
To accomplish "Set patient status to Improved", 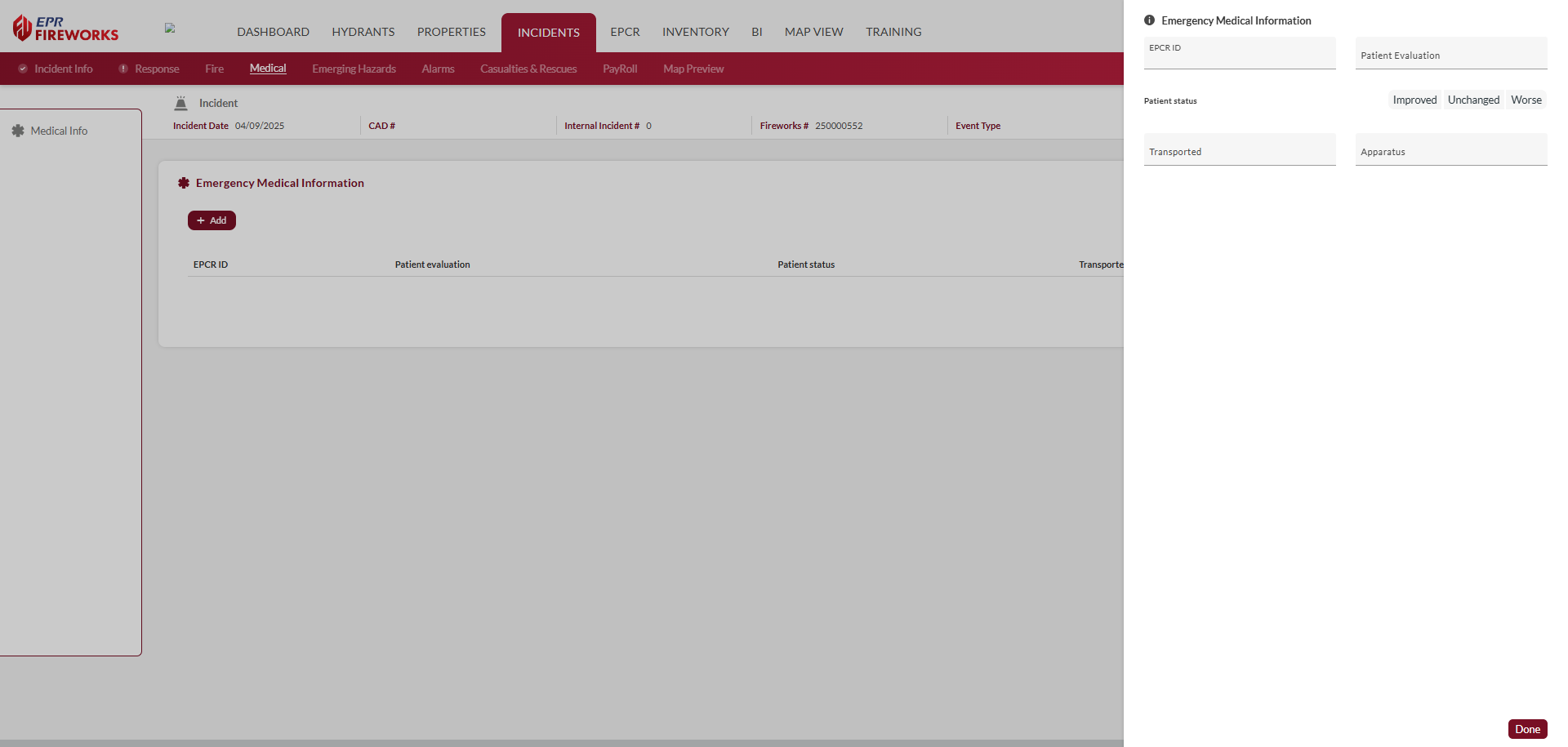I will [x=1414, y=100].
